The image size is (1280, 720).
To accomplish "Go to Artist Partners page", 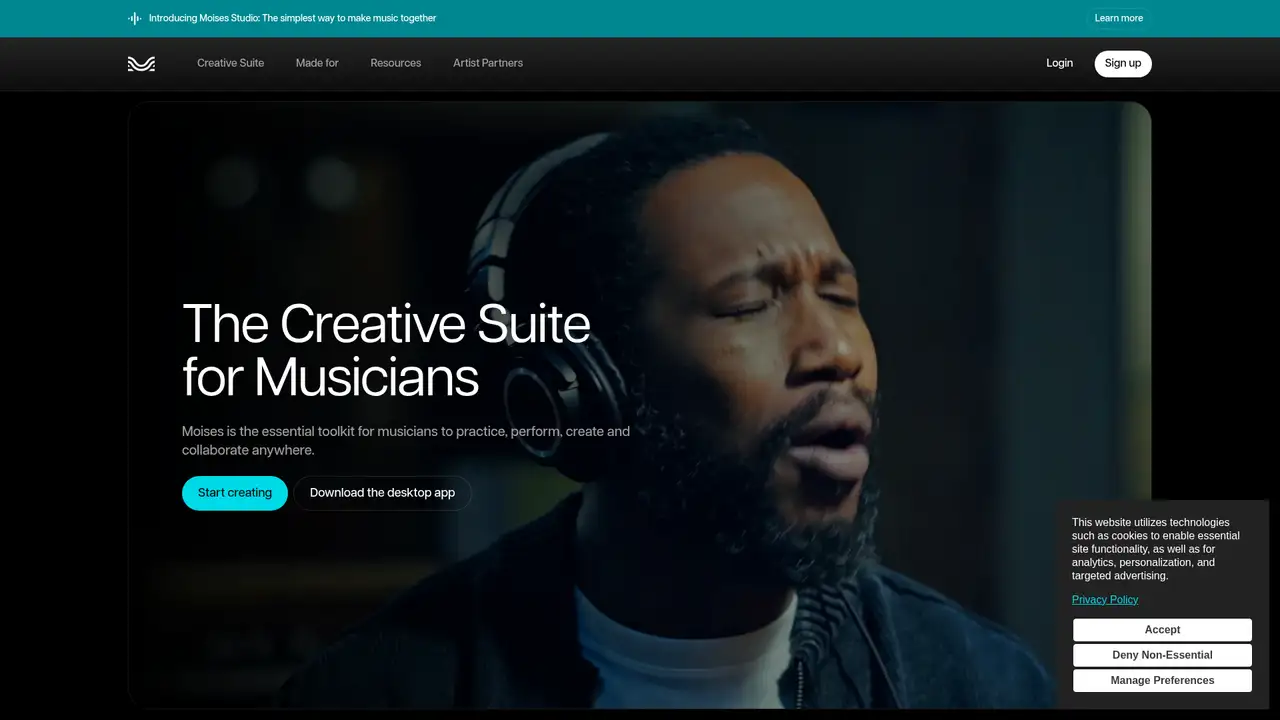I will [488, 63].
